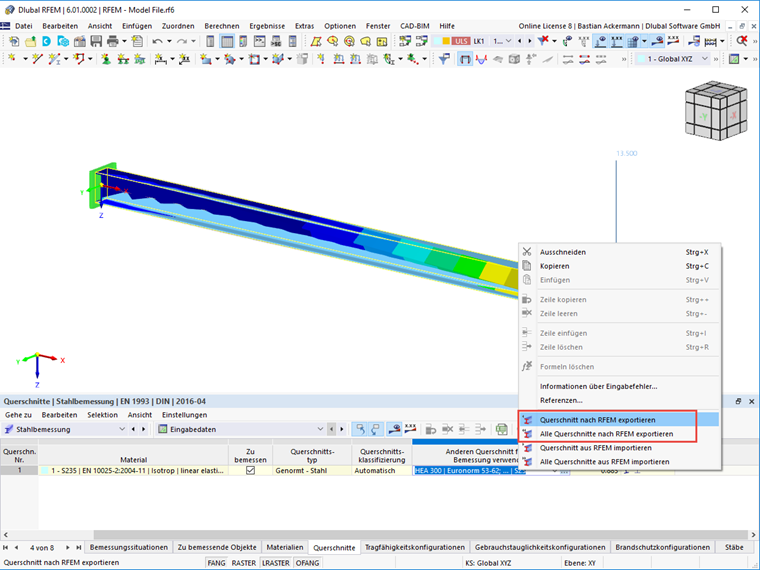This screenshot has height=570, width=760.
Task: Click 'Informationen über Eingabefehler...' entry
Action: point(619,386)
